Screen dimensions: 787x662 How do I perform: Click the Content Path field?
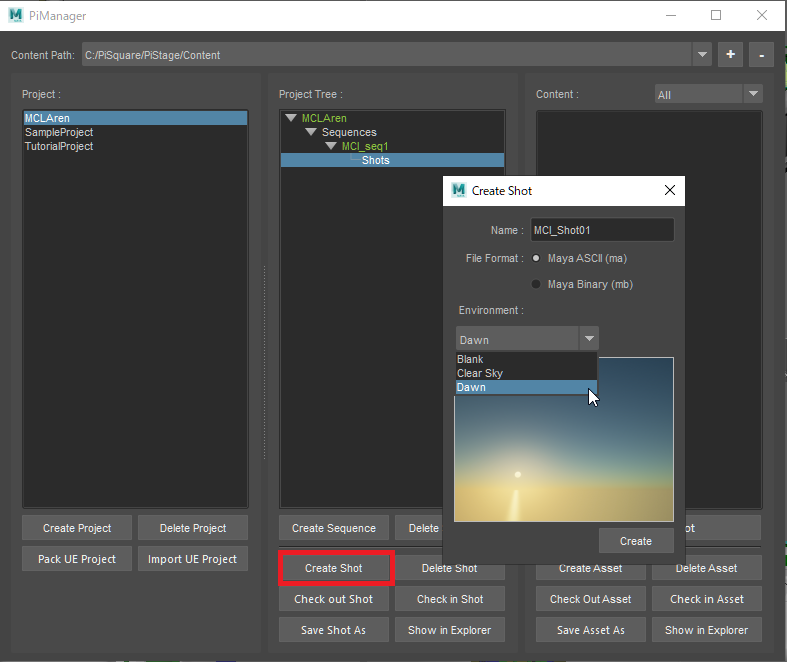pos(386,55)
